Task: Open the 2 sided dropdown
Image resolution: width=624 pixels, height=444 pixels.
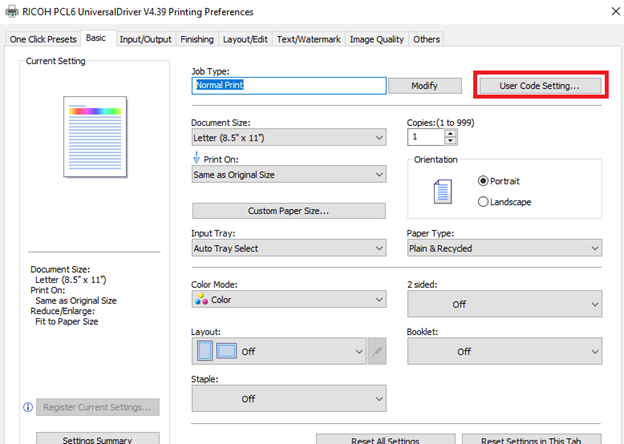Action: [x=505, y=304]
